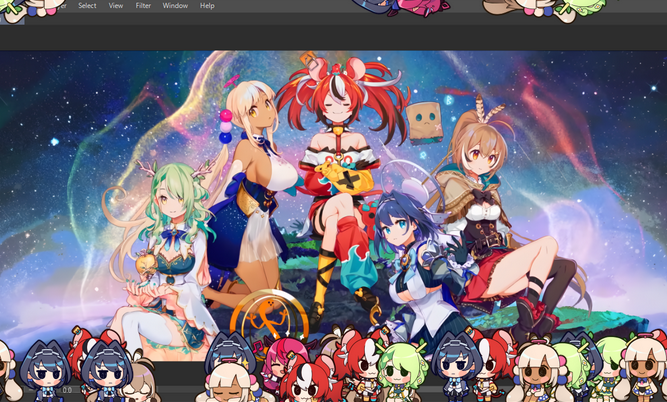Open the Filter menu
Image resolution: width=667 pixels, height=402 pixels.
[143, 6]
